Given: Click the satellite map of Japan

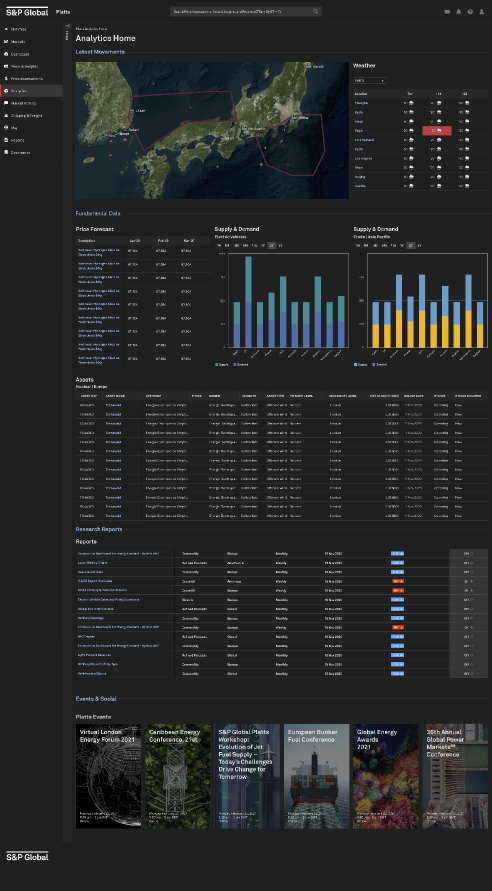Looking at the screenshot, I should [x=212, y=130].
